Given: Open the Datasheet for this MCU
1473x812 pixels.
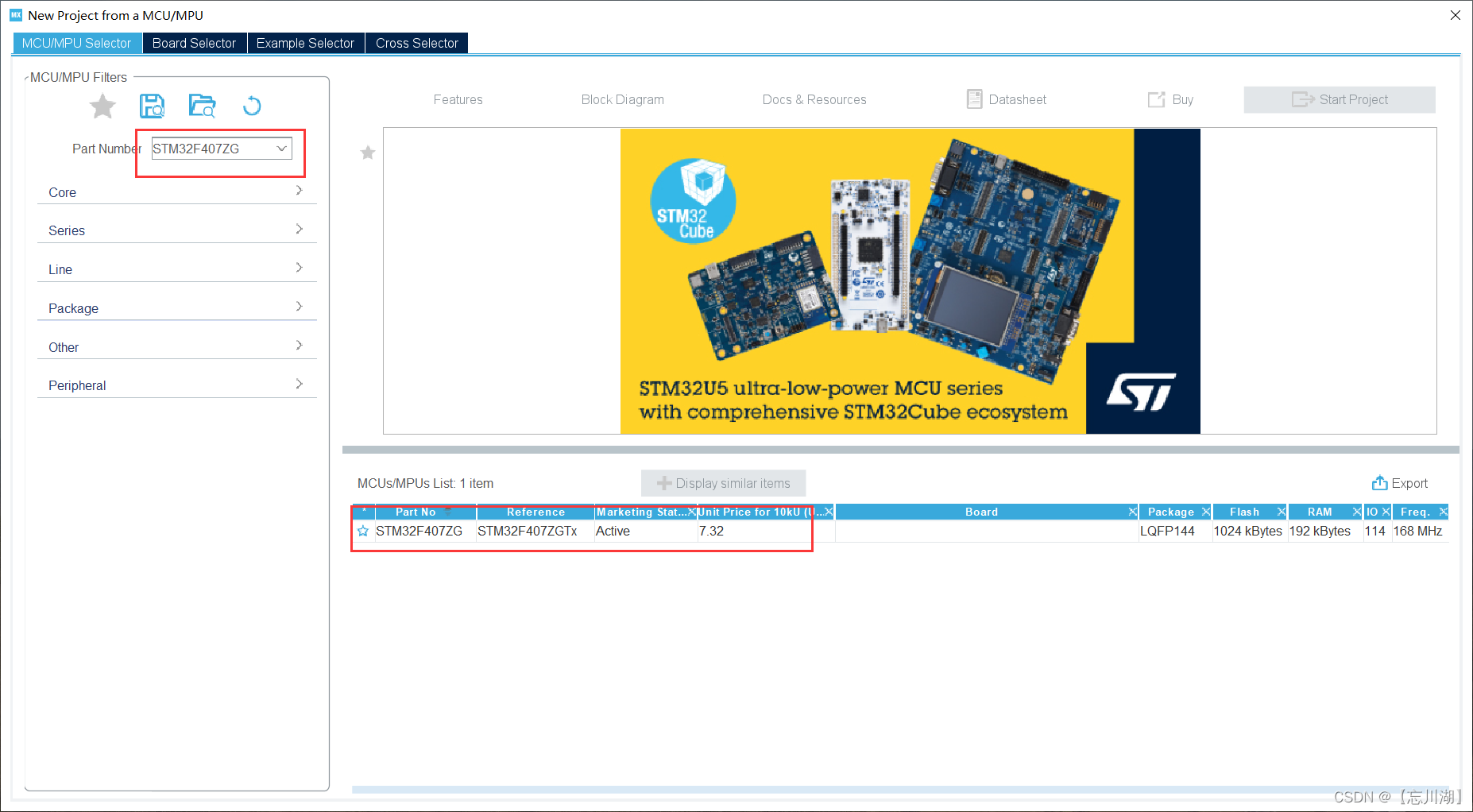Looking at the screenshot, I should click(x=1006, y=99).
